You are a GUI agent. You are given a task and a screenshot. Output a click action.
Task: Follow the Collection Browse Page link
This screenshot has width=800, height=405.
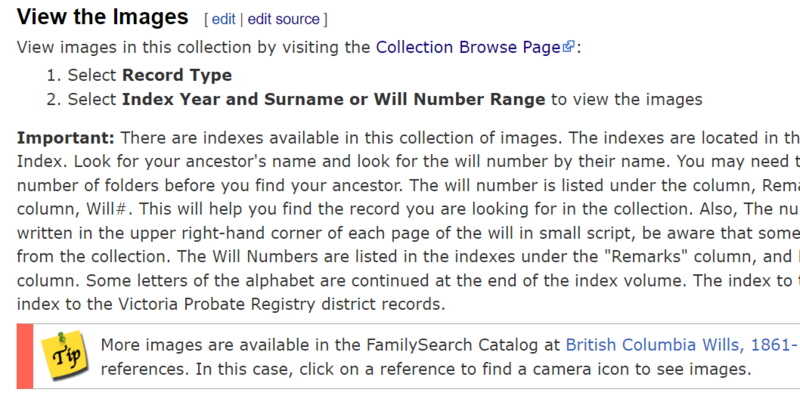click(x=468, y=47)
